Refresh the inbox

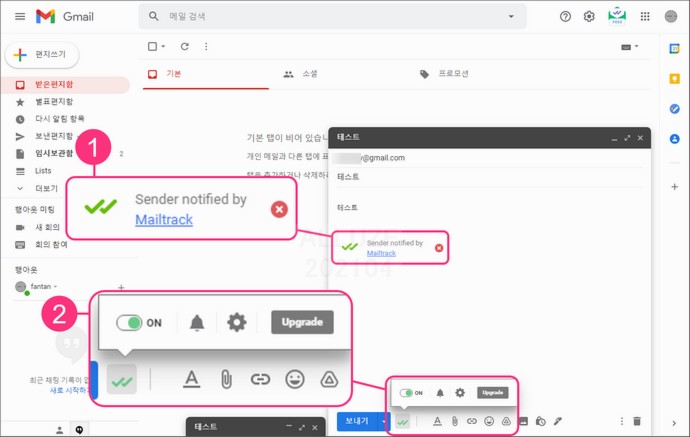point(185,46)
